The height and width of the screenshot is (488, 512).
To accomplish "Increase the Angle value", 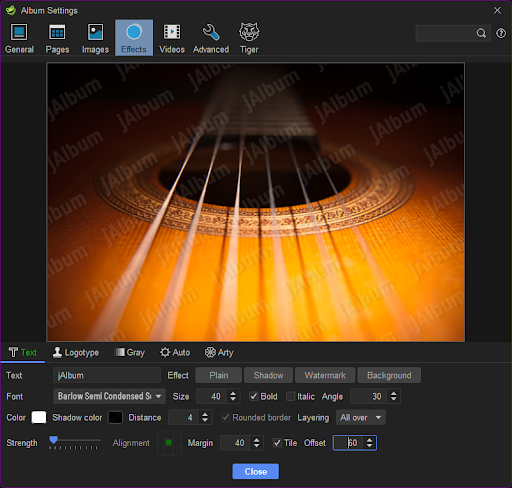I will 394,393.
